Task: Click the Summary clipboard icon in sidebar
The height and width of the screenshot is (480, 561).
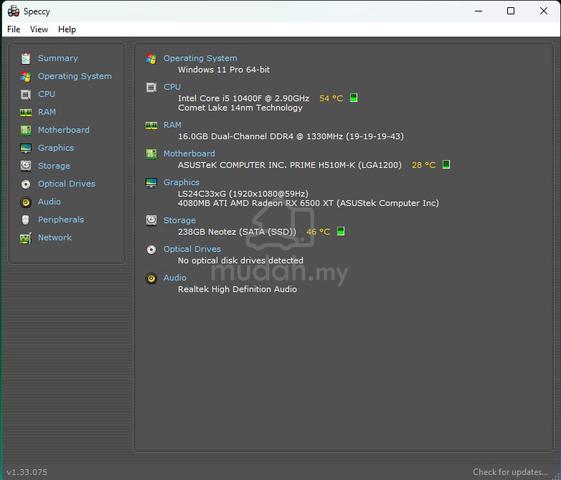Action: coord(26,58)
